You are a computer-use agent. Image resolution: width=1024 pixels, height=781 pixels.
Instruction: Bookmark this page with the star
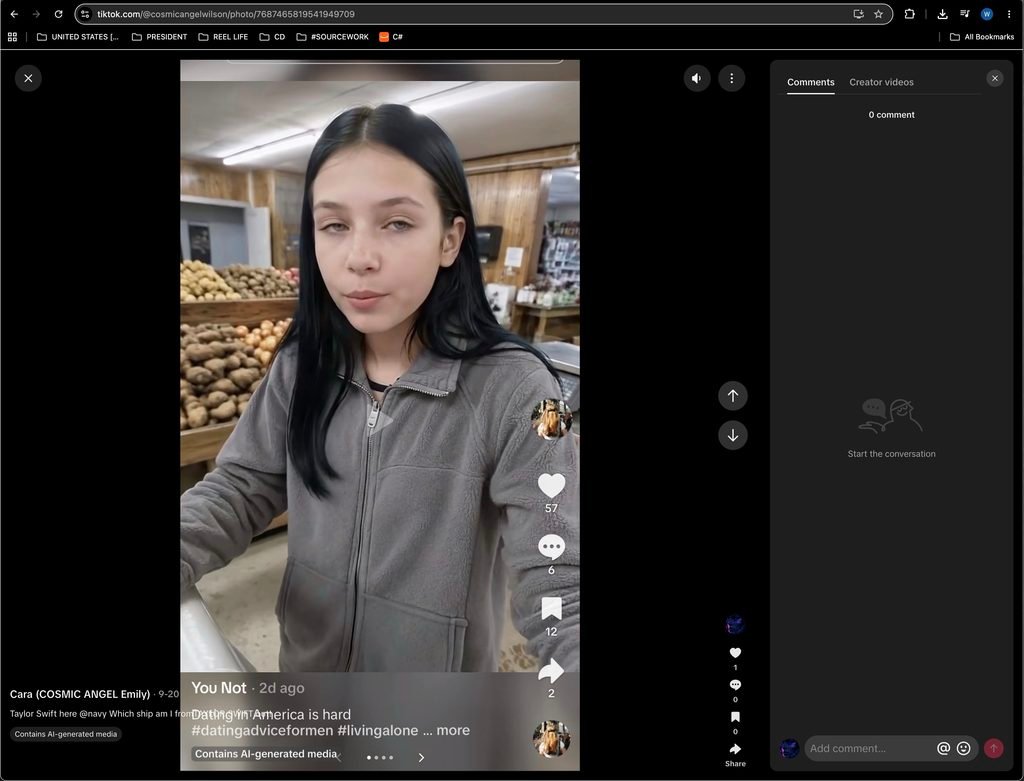[x=878, y=14]
